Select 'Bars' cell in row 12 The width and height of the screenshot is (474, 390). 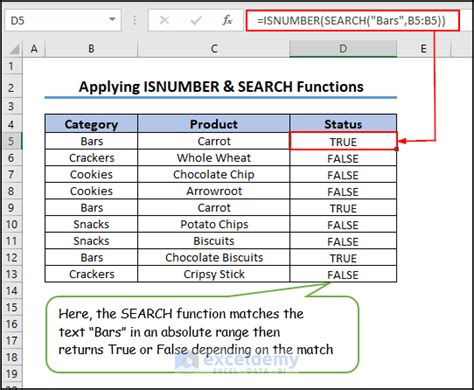click(x=91, y=257)
